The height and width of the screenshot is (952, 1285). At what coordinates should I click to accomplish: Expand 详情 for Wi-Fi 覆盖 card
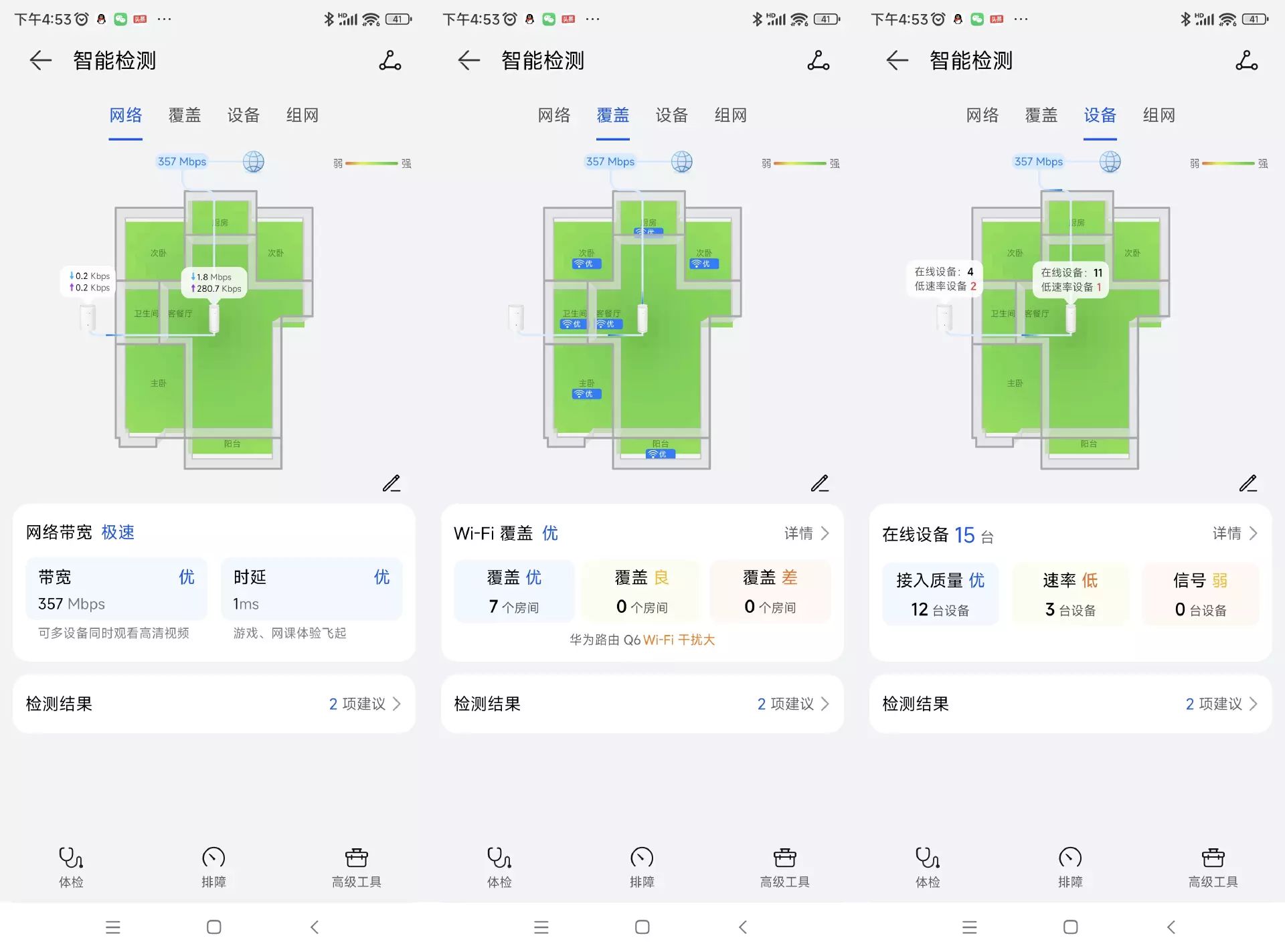tap(806, 533)
